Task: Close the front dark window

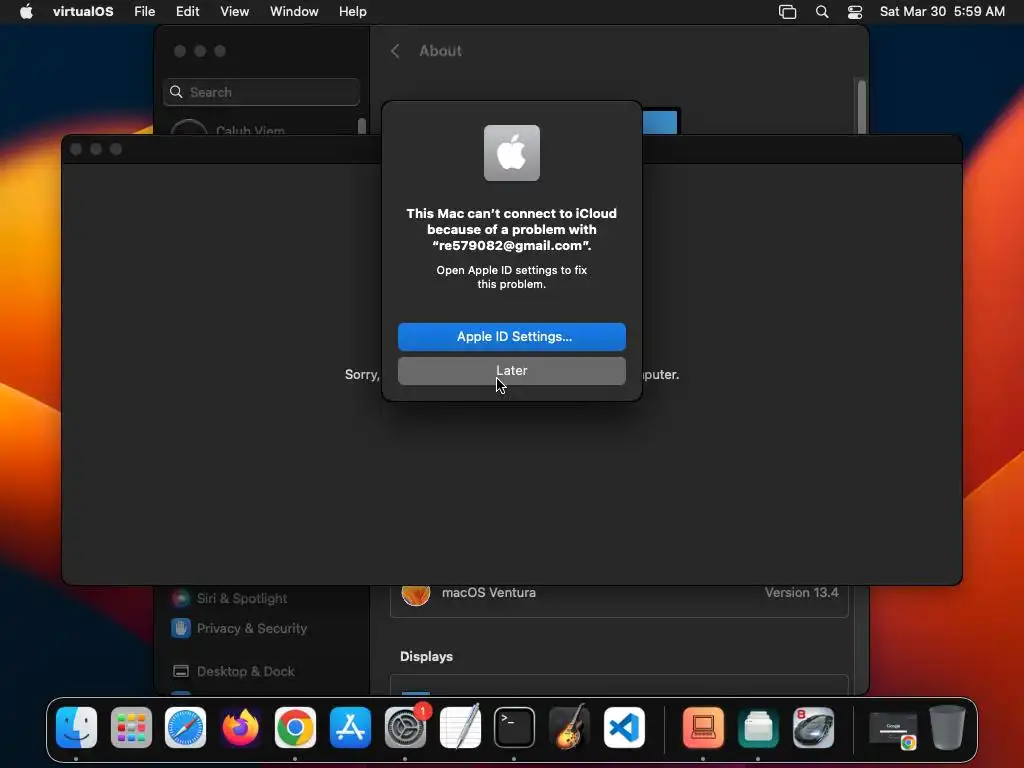Action: coord(76,149)
